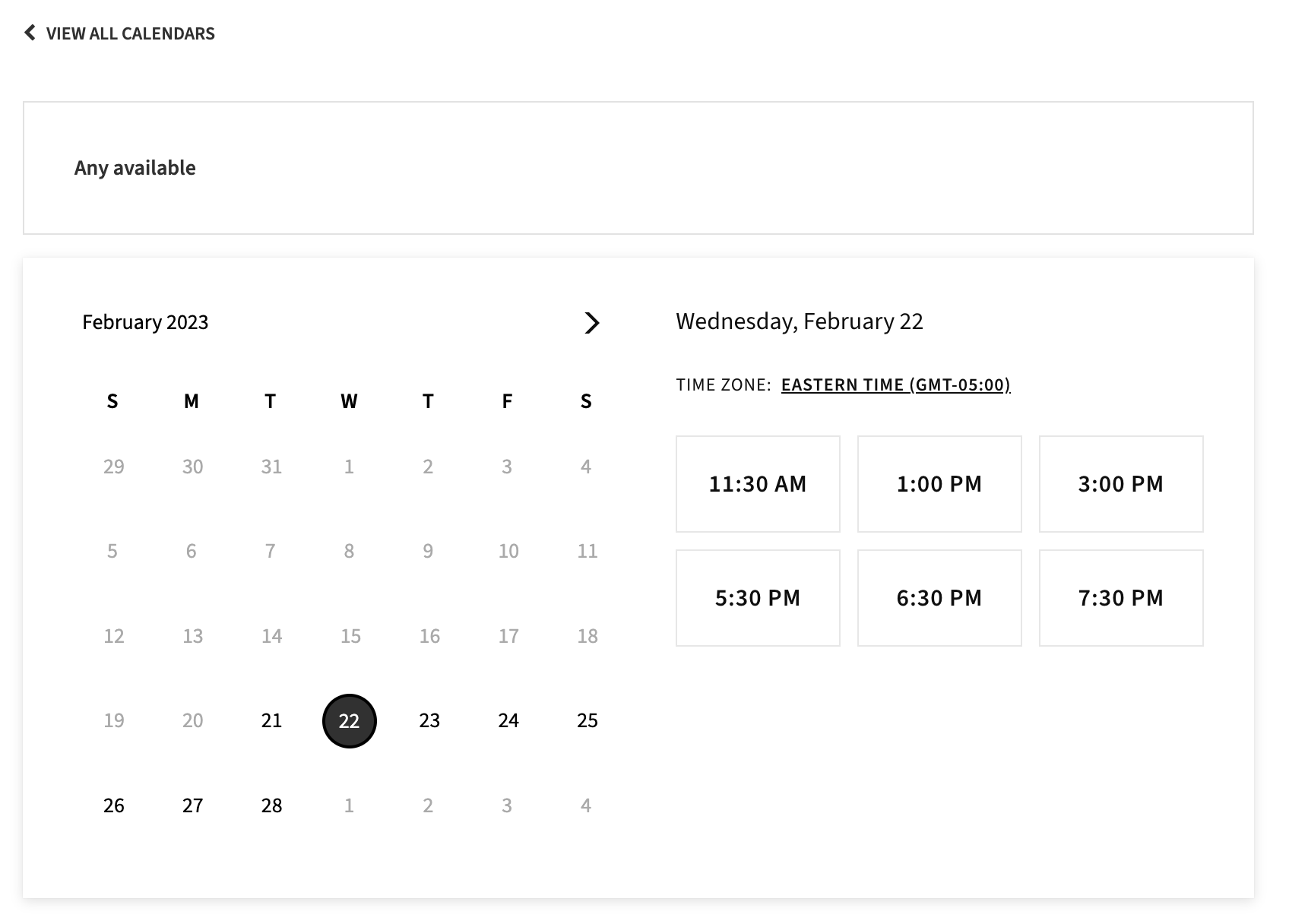Click the back chevron icon before VIEW ALL CALENDARS
The height and width of the screenshot is (924, 1289).
30,33
